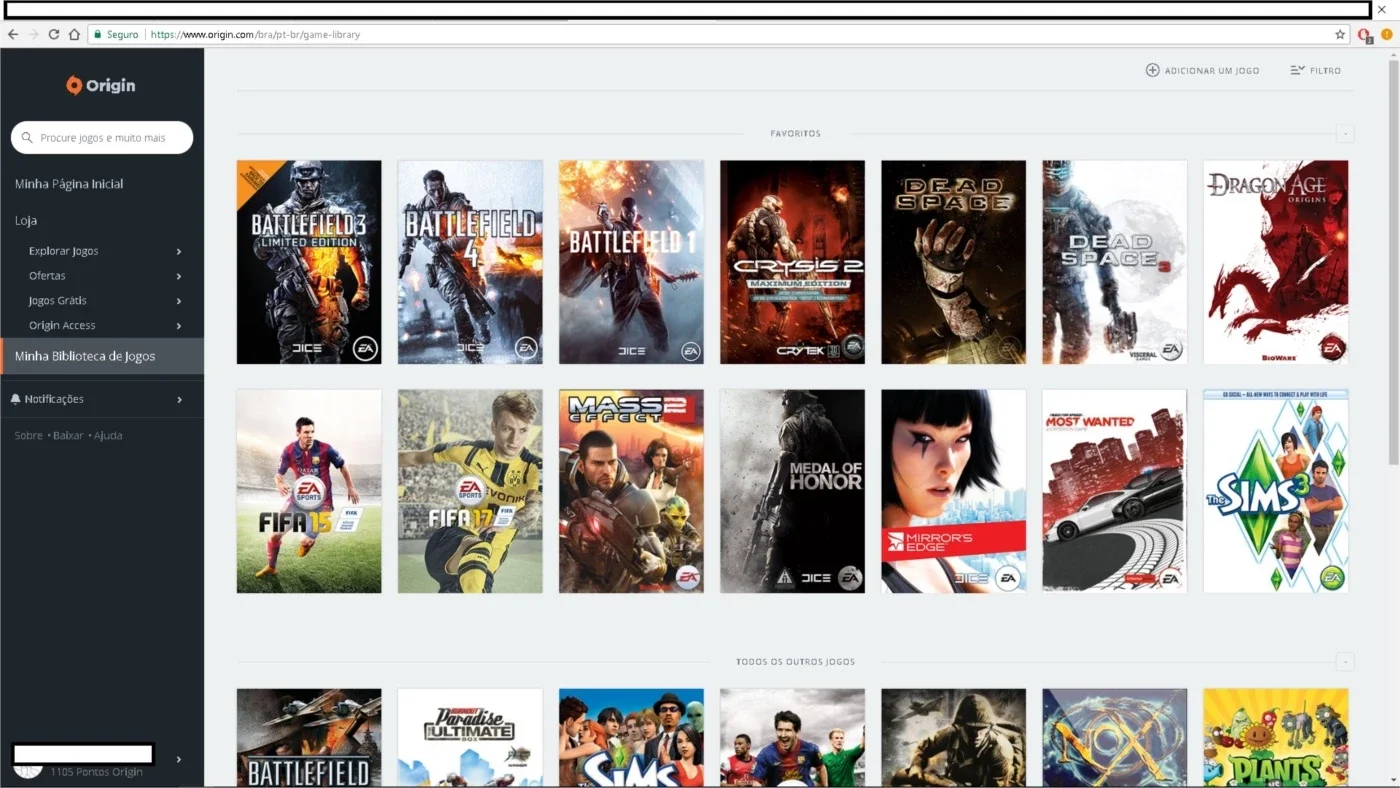Click the browser address bar URL

coord(255,34)
